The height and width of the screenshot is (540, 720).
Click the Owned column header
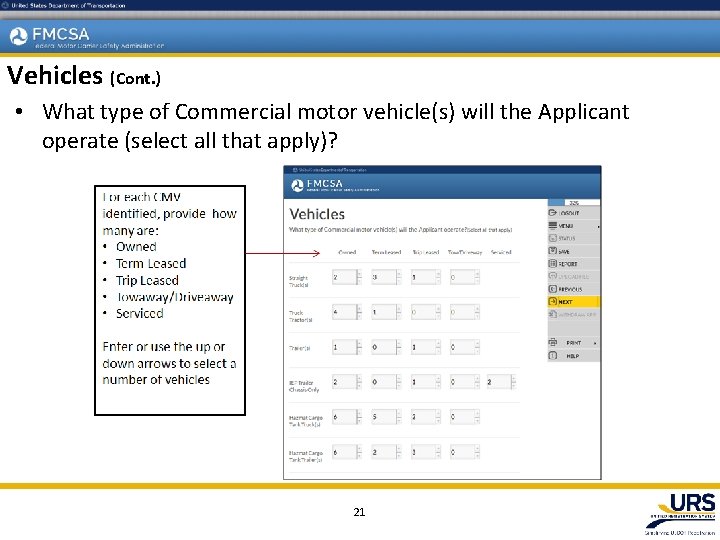click(347, 252)
